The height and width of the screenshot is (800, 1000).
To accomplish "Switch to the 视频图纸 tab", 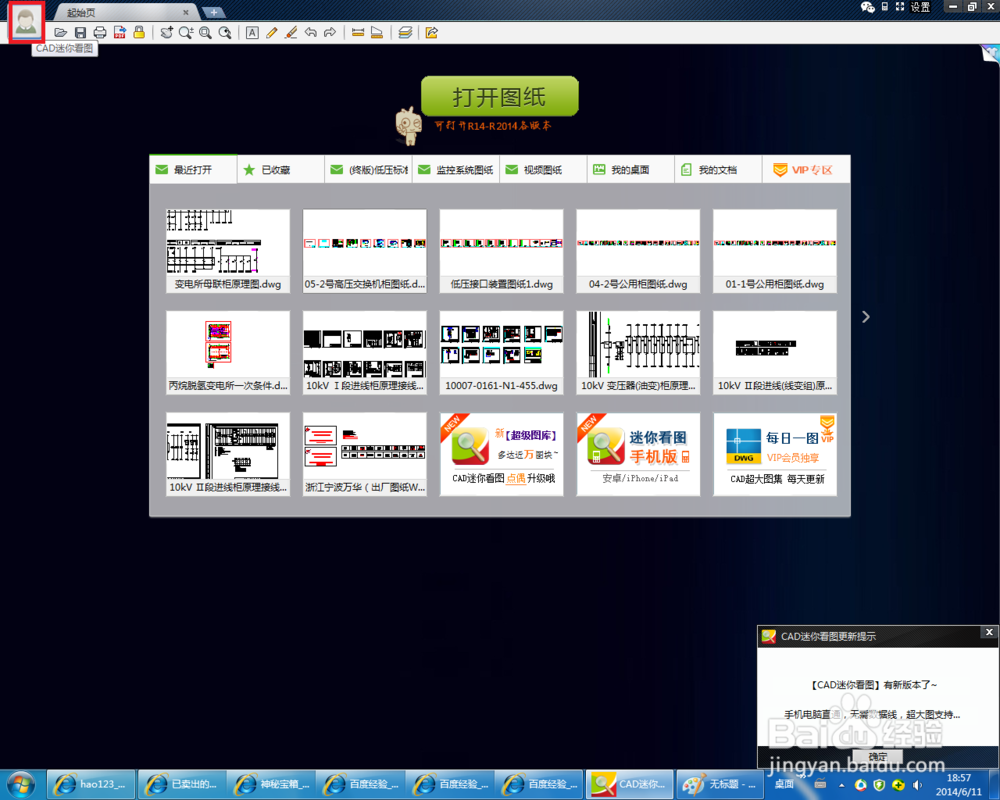I will [543, 170].
